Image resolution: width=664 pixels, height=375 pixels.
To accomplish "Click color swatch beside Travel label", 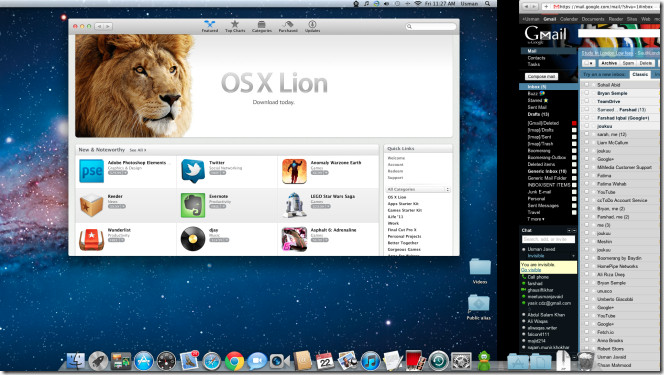I will click(574, 212).
